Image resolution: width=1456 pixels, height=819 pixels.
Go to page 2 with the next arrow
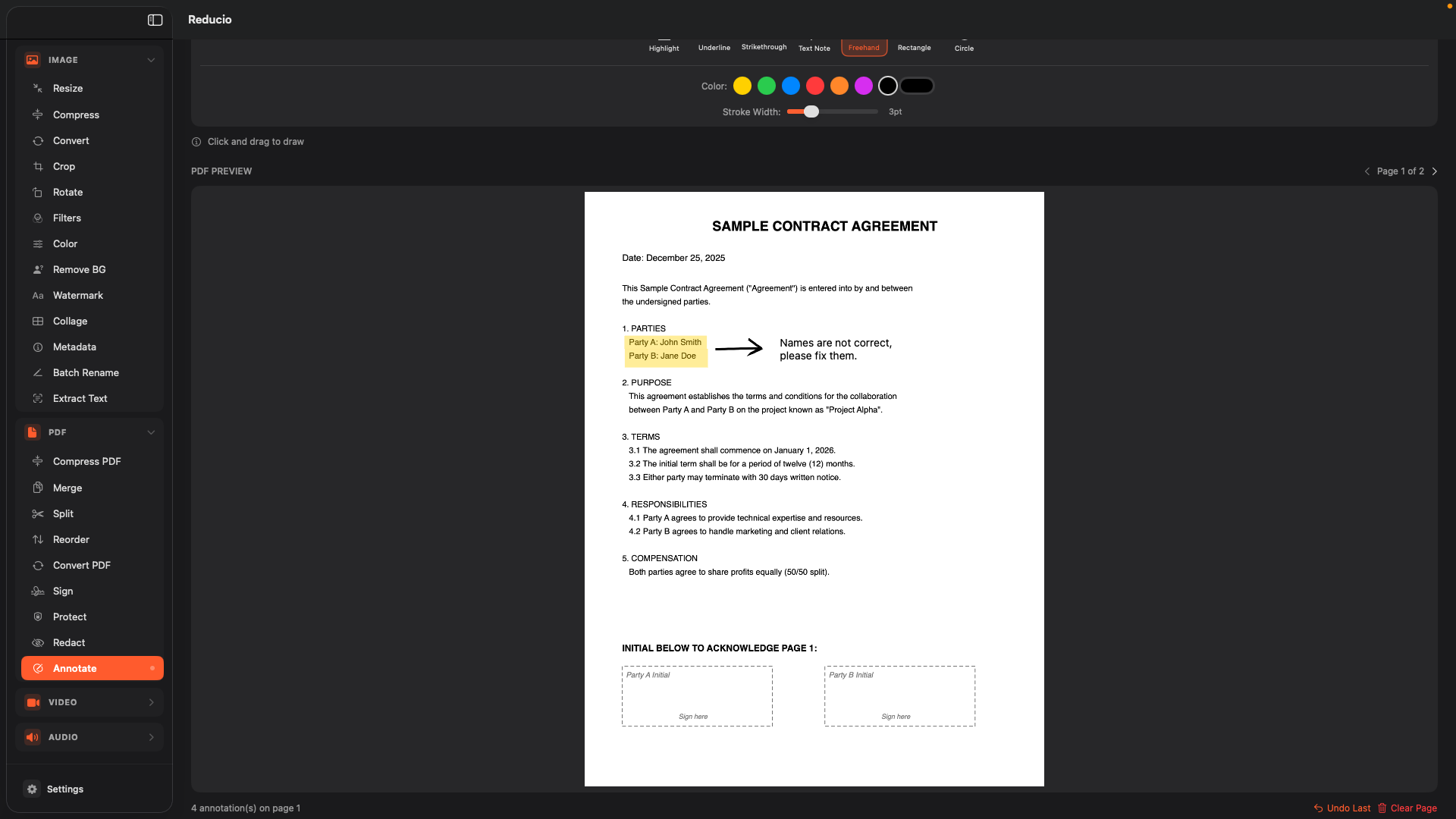point(1435,171)
